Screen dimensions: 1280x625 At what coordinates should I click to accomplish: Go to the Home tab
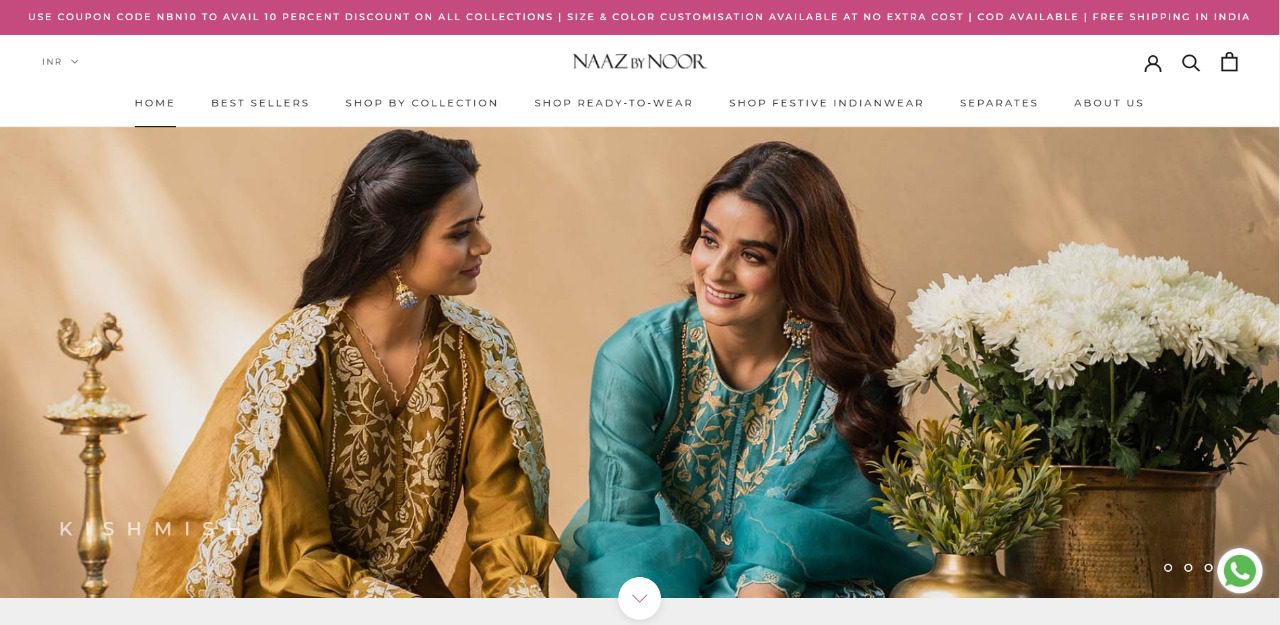coord(155,103)
